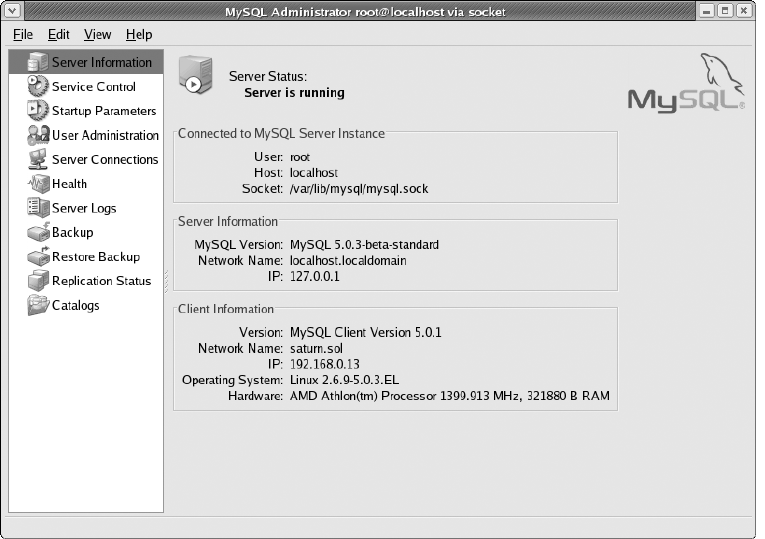Click the user value 'root'
765x539 pixels.
[300, 157]
